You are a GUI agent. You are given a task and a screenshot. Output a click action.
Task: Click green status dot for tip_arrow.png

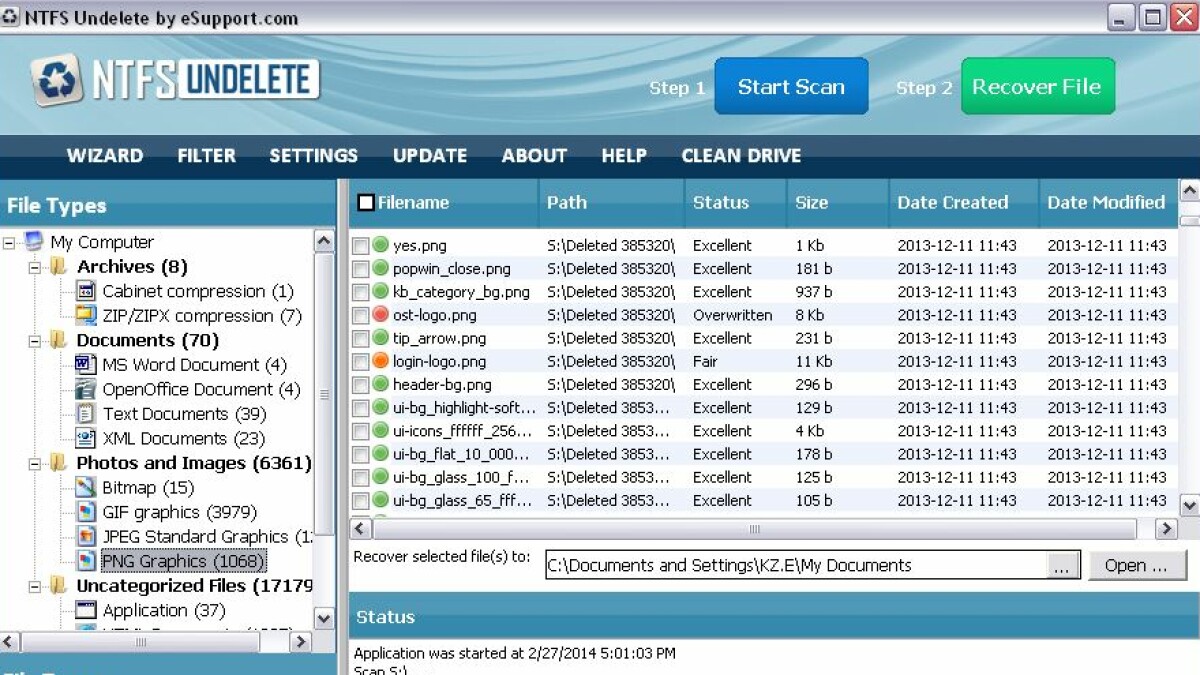point(380,338)
